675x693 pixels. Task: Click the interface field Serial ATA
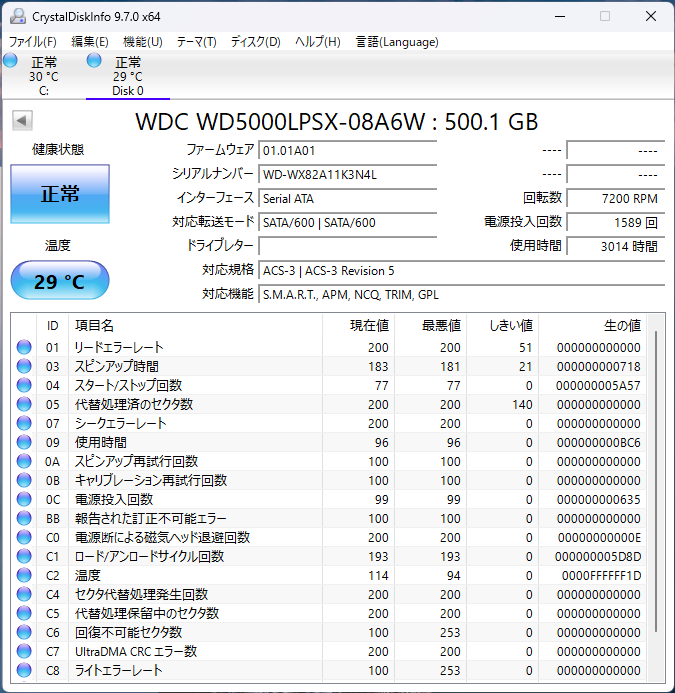click(347, 198)
